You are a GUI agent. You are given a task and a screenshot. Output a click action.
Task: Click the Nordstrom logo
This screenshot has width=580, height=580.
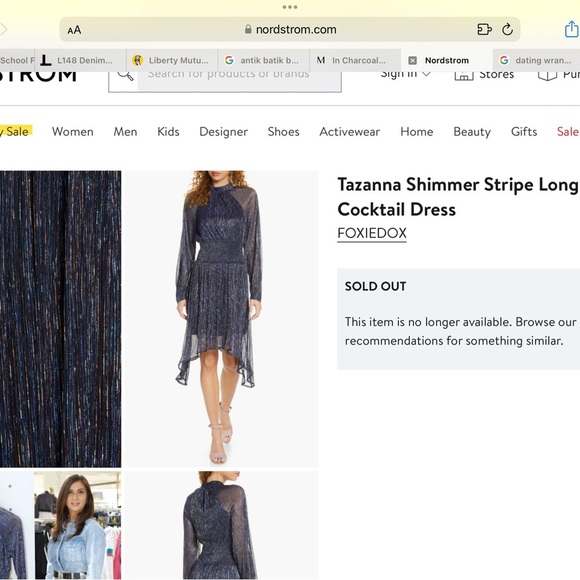click(x=38, y=76)
